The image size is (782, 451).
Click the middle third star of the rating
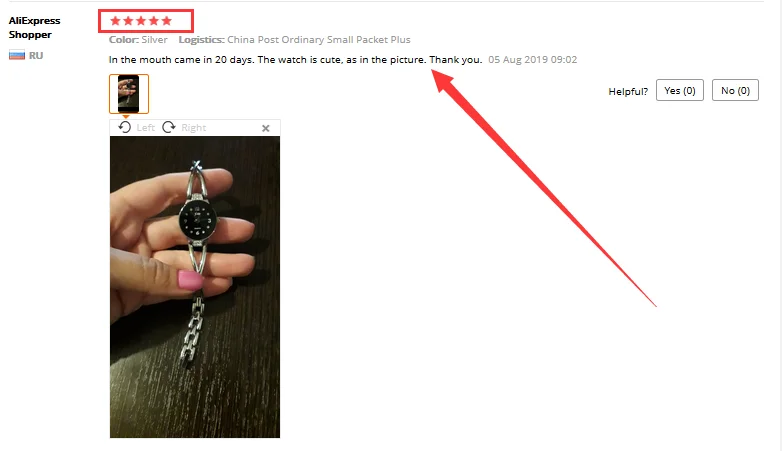pyautogui.click(x=141, y=21)
